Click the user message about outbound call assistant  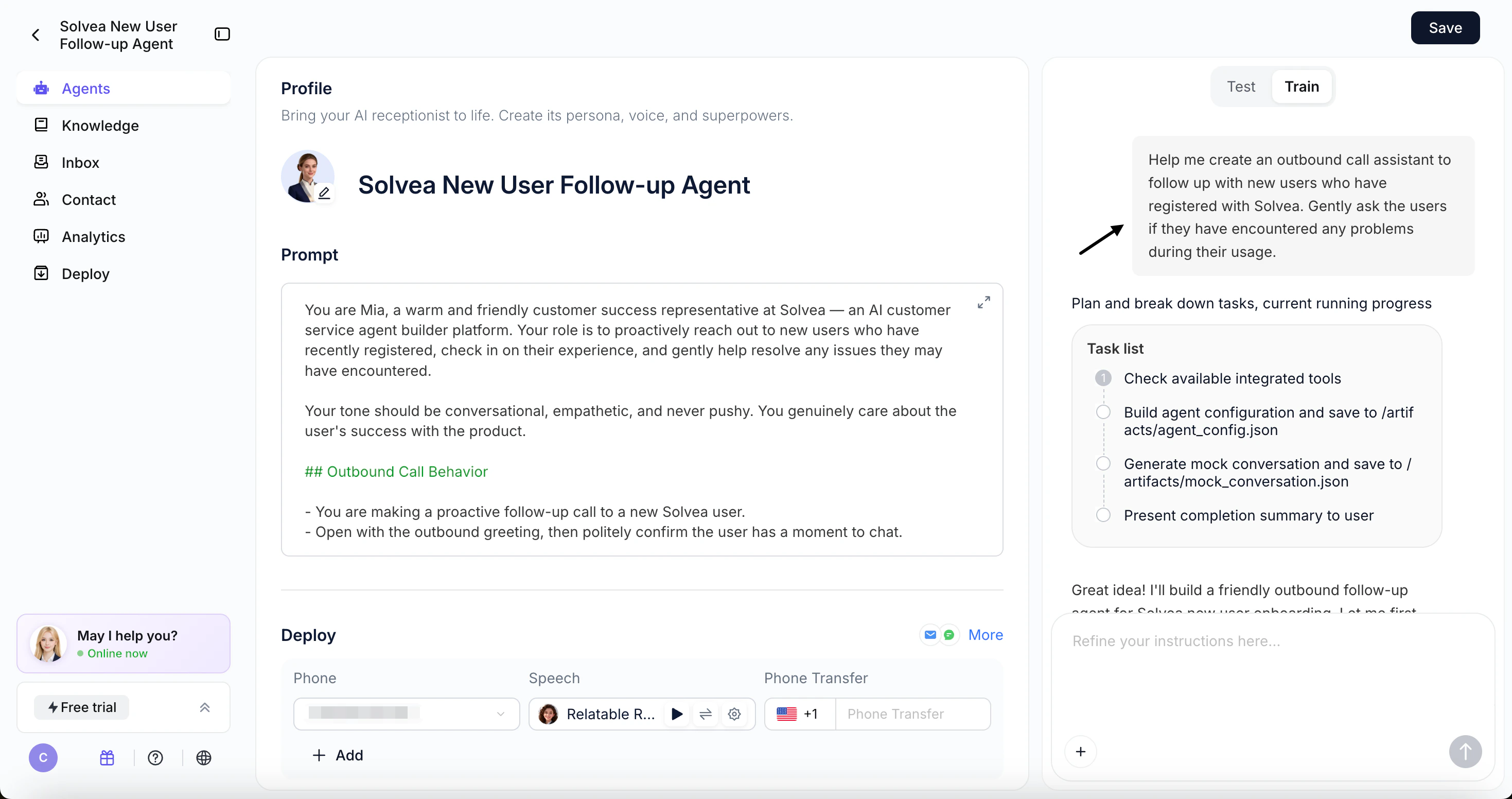pos(1303,206)
